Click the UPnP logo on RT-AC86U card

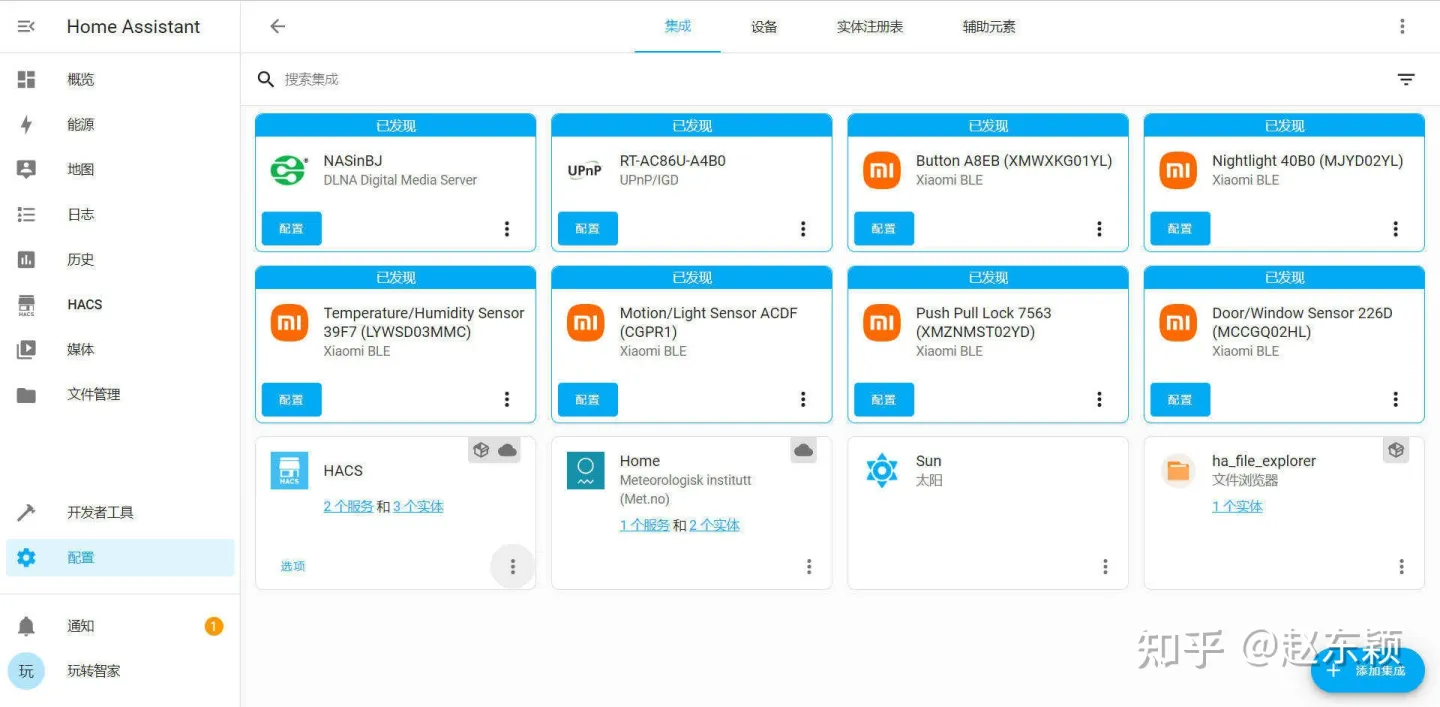point(585,170)
